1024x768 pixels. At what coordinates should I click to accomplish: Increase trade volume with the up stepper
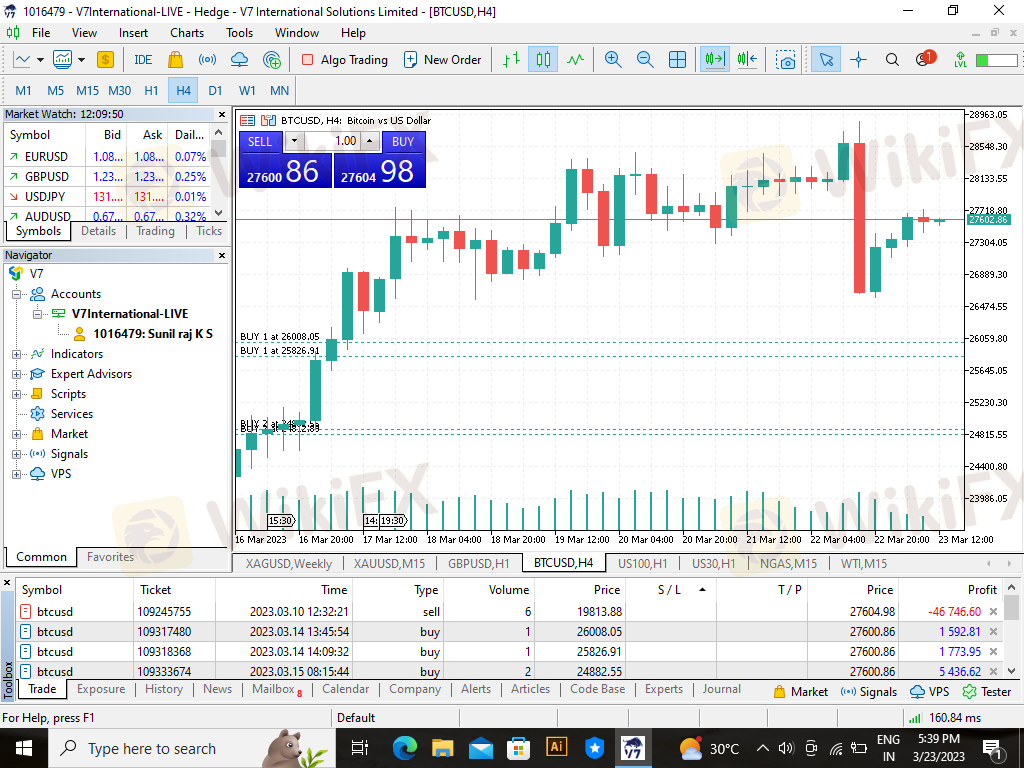[x=370, y=141]
